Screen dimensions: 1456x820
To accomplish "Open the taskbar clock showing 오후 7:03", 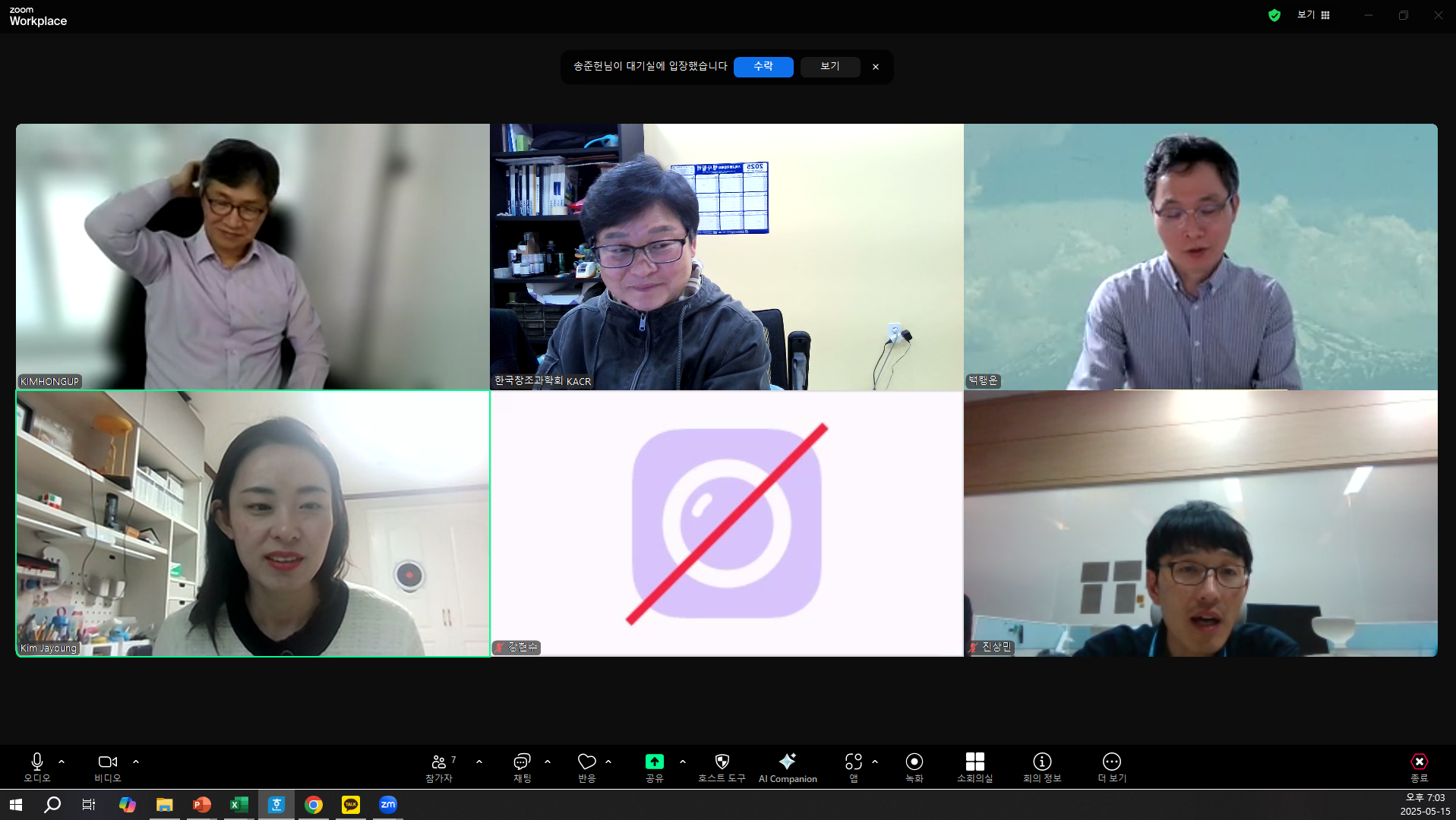I will click(x=1425, y=805).
